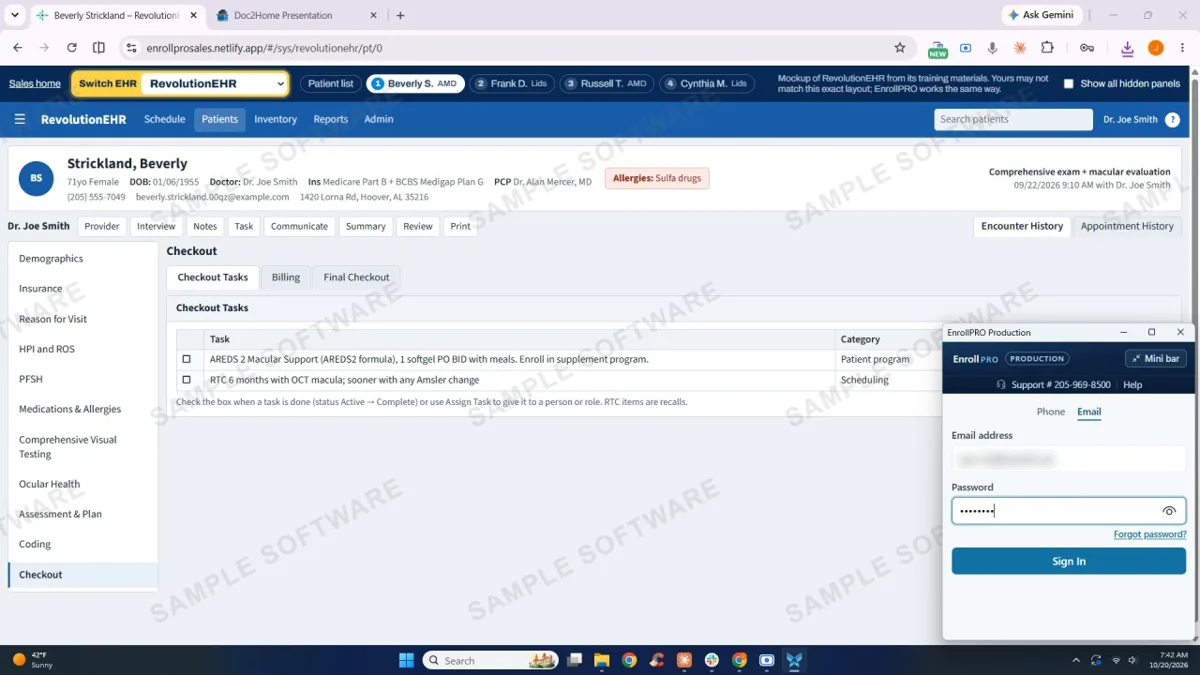This screenshot has width=1200, height=675.
Task: Open the Chrome three-dot menu
Action: [x=1182, y=47]
